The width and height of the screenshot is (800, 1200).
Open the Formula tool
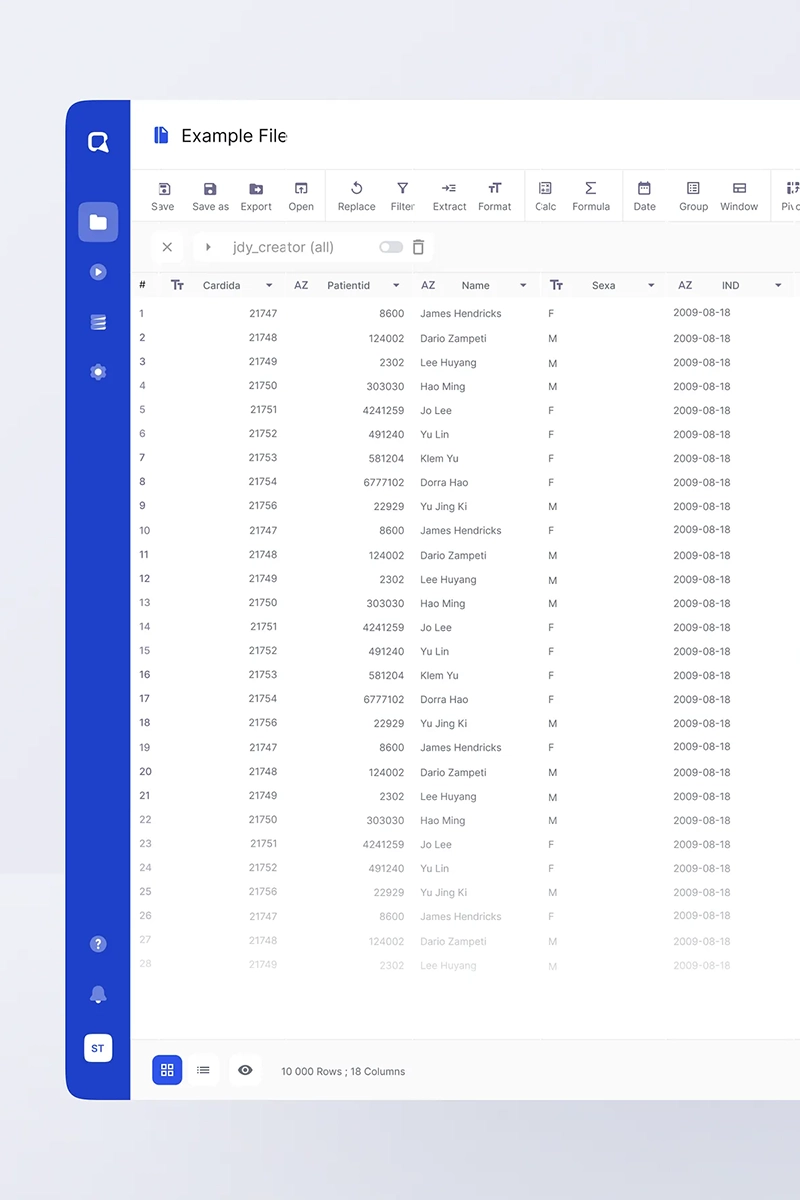pos(591,196)
